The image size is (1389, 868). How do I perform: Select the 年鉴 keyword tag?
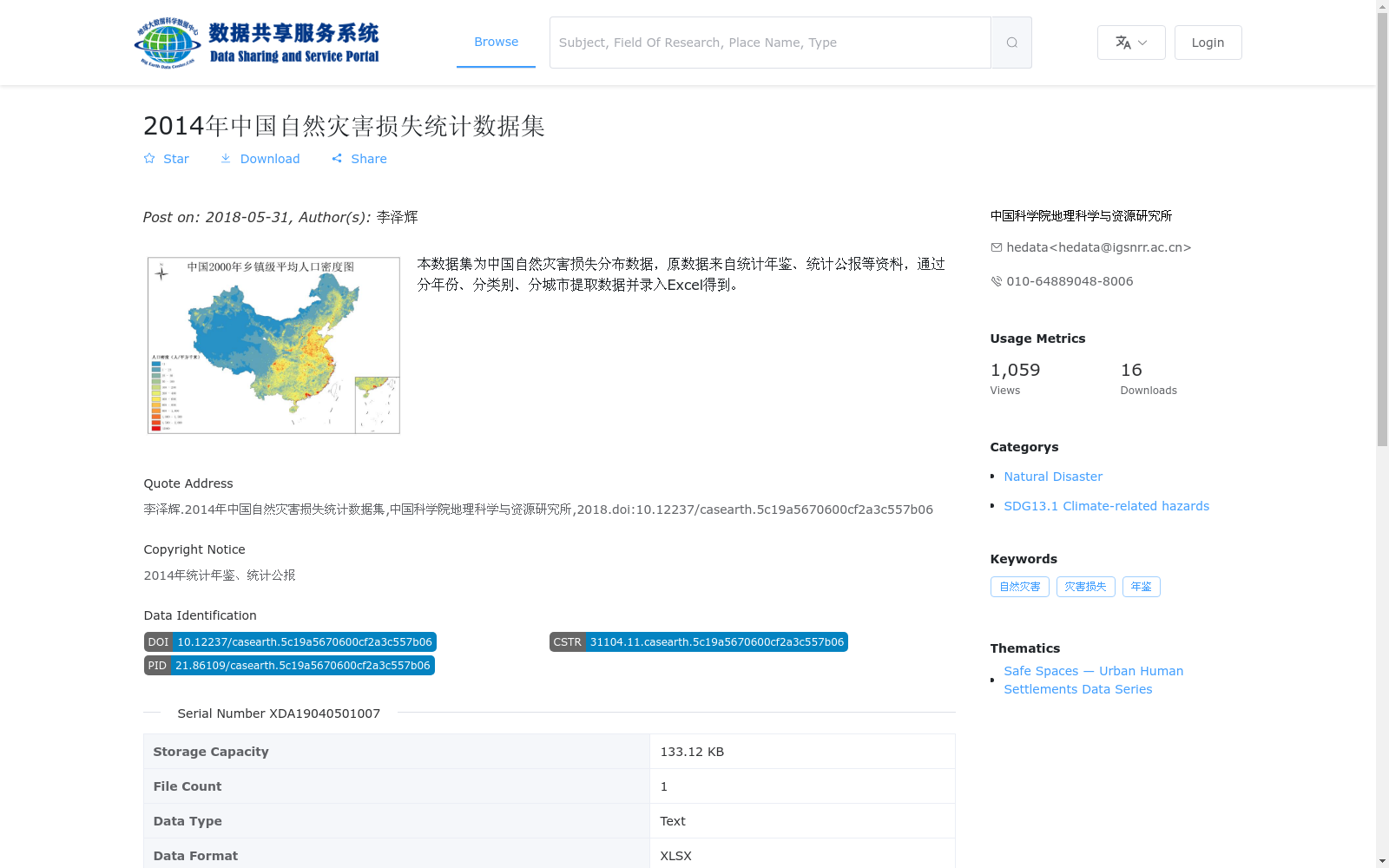coord(1142,587)
